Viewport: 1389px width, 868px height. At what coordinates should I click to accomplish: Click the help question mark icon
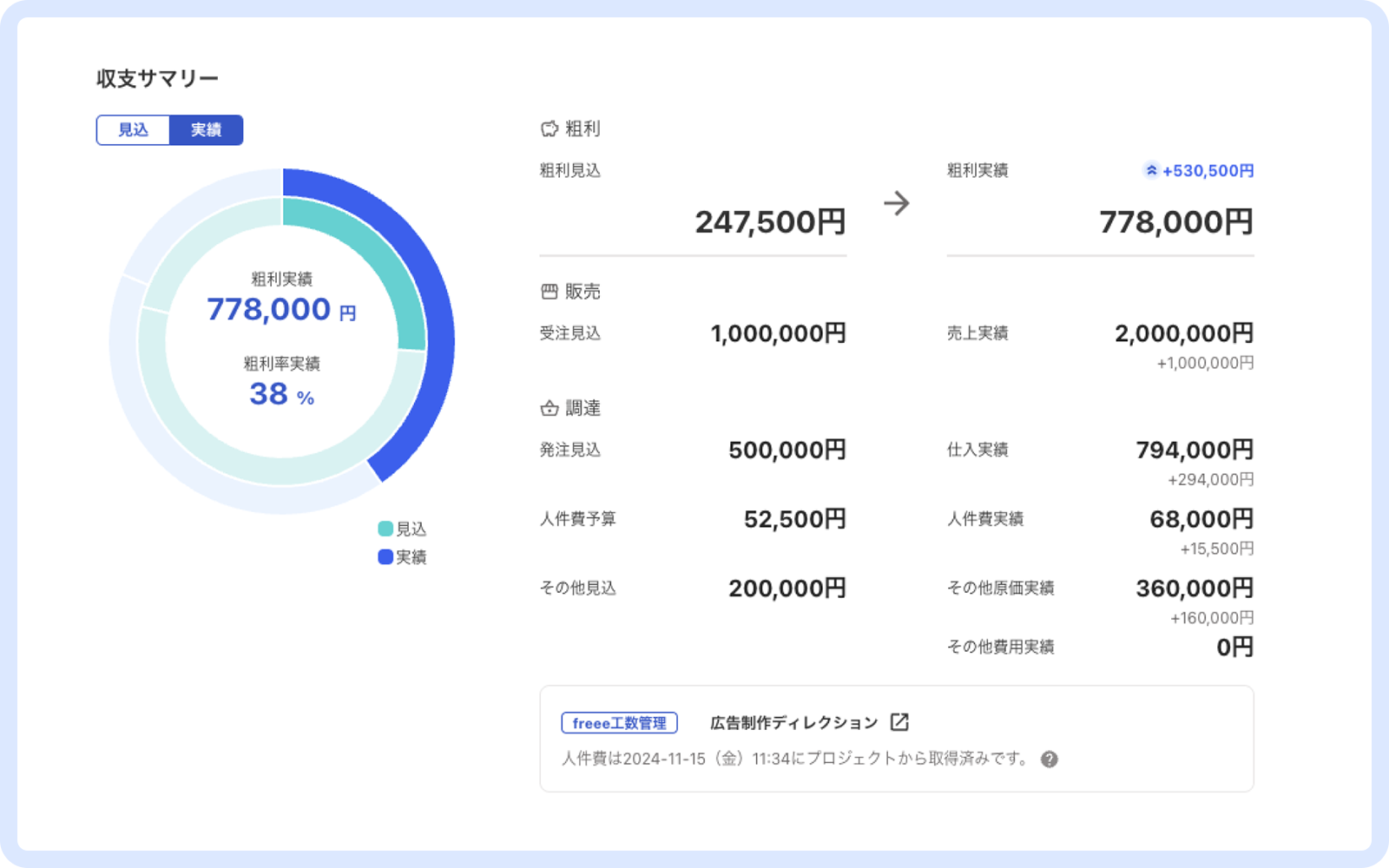tap(1050, 759)
